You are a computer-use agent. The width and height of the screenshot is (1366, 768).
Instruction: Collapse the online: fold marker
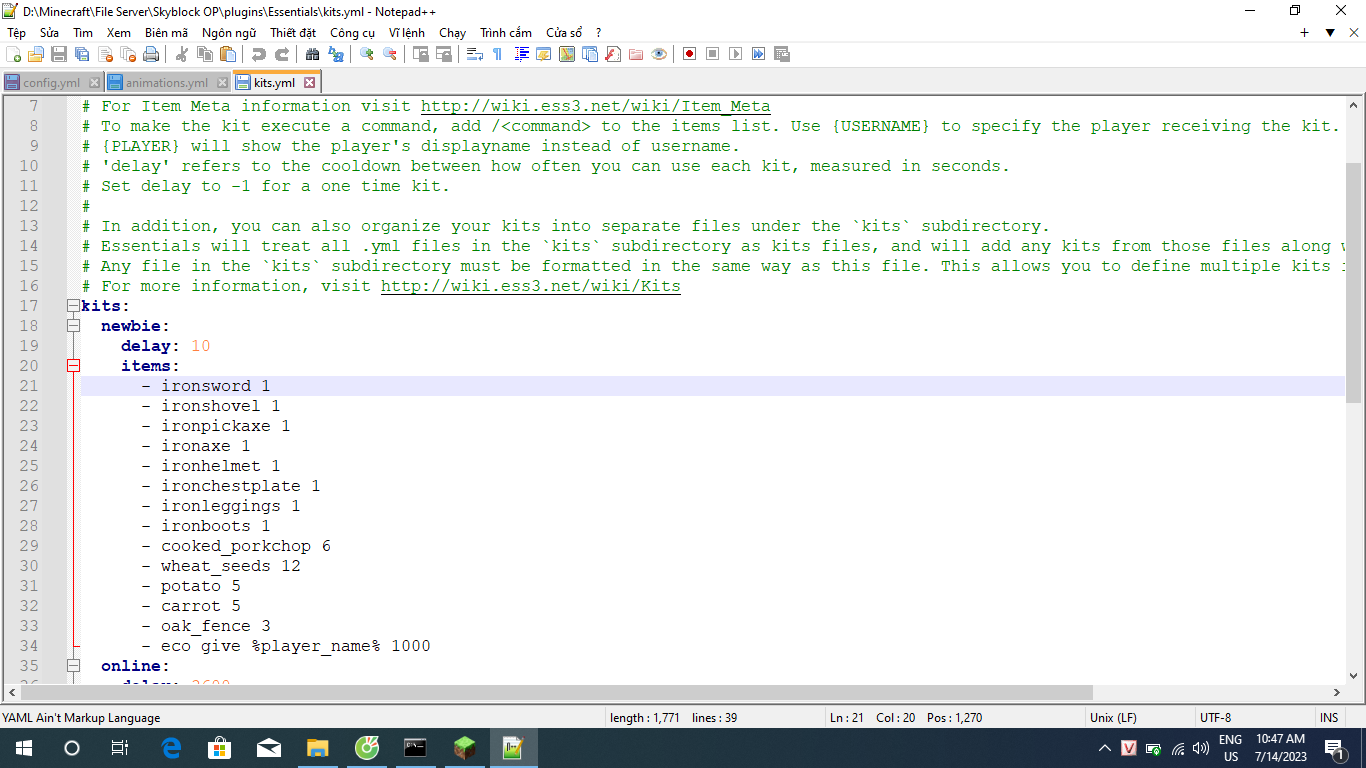coord(73,666)
